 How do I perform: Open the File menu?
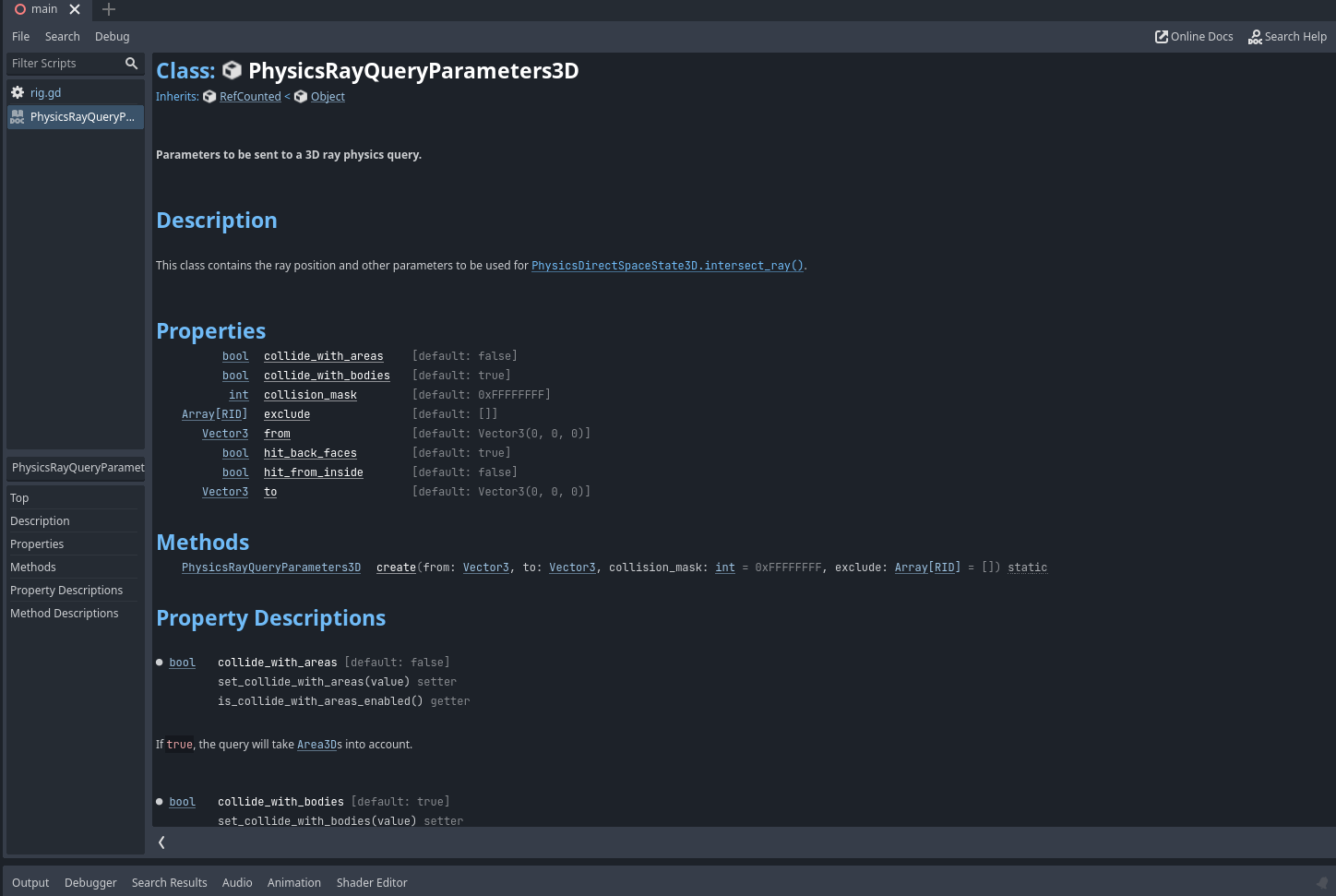[21, 37]
